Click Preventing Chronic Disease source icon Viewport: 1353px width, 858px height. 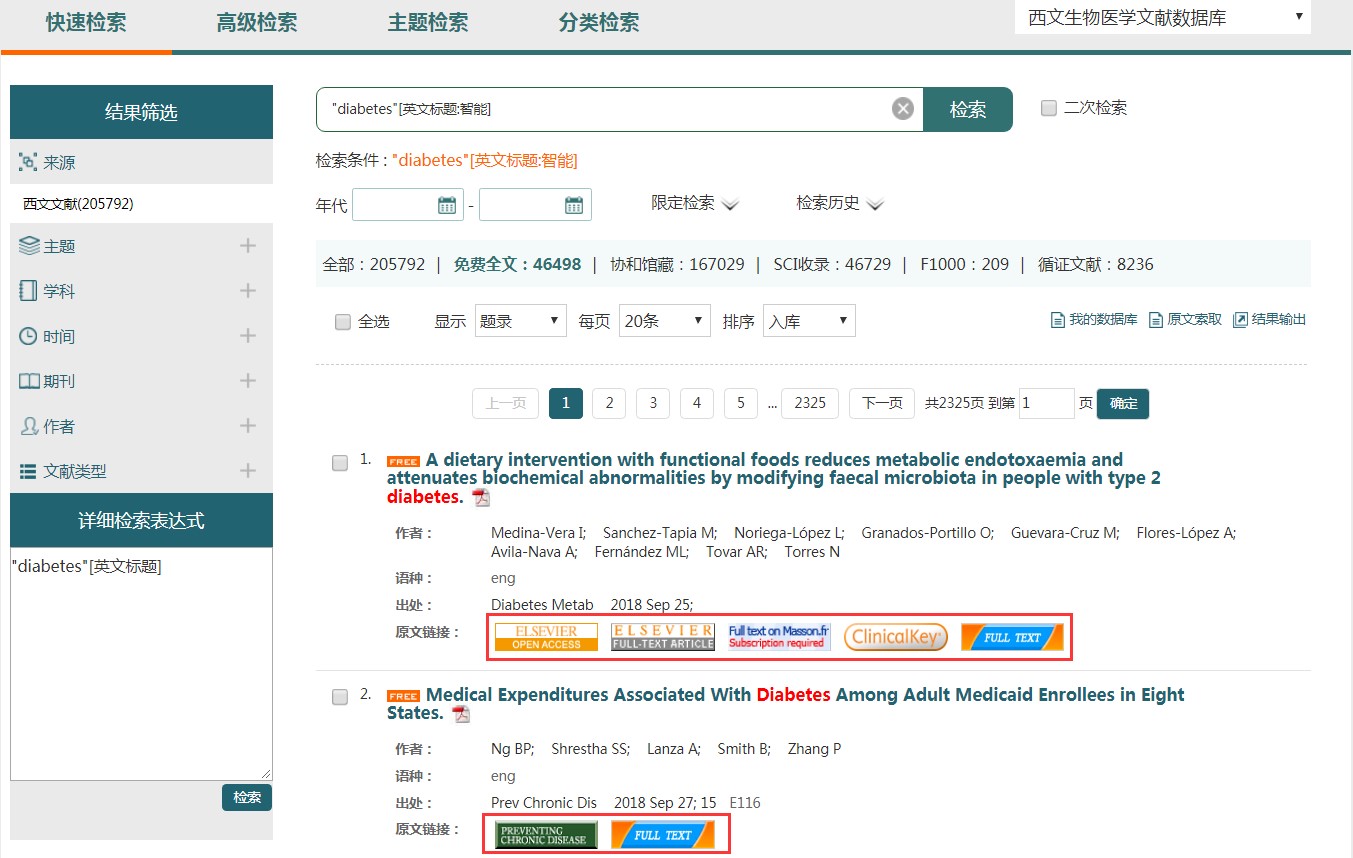546,835
